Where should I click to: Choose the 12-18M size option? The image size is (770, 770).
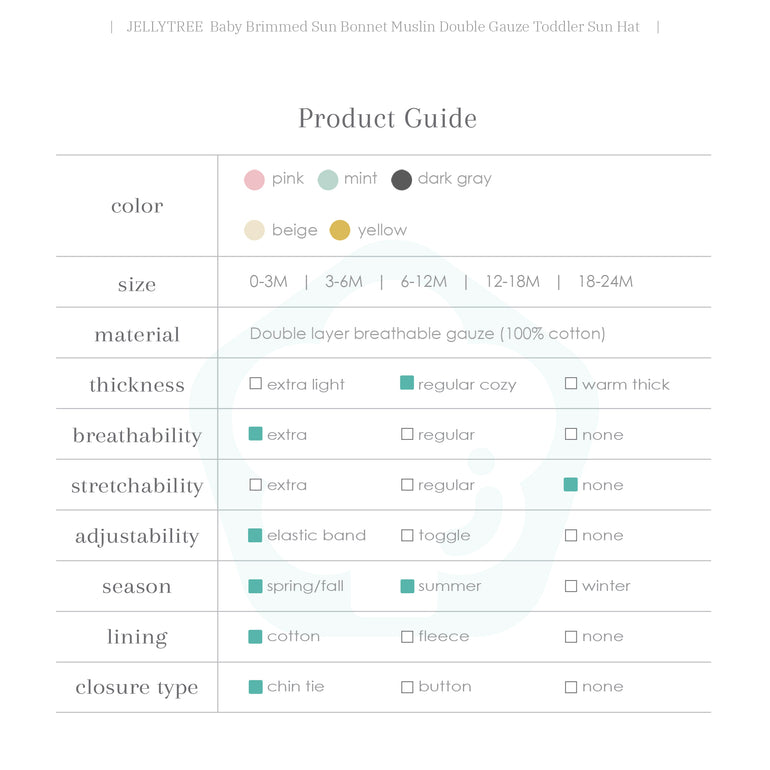[512, 282]
